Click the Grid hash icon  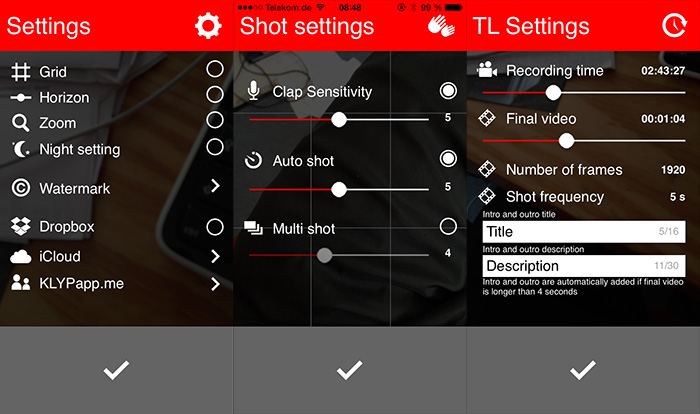coord(21,72)
